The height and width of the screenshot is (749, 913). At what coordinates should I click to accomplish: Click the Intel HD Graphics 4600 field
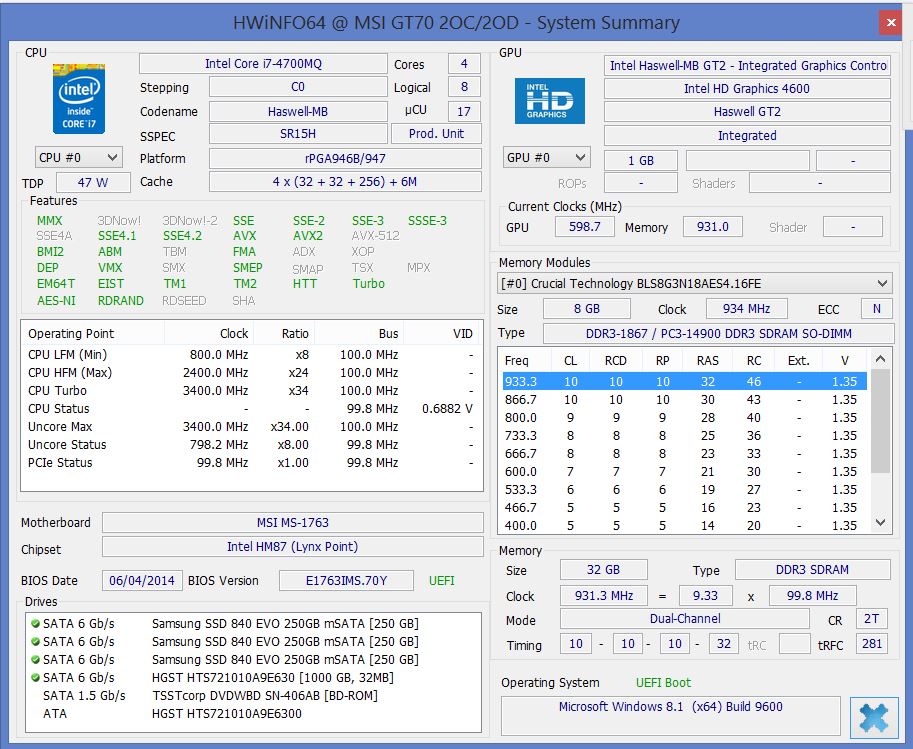[747, 89]
